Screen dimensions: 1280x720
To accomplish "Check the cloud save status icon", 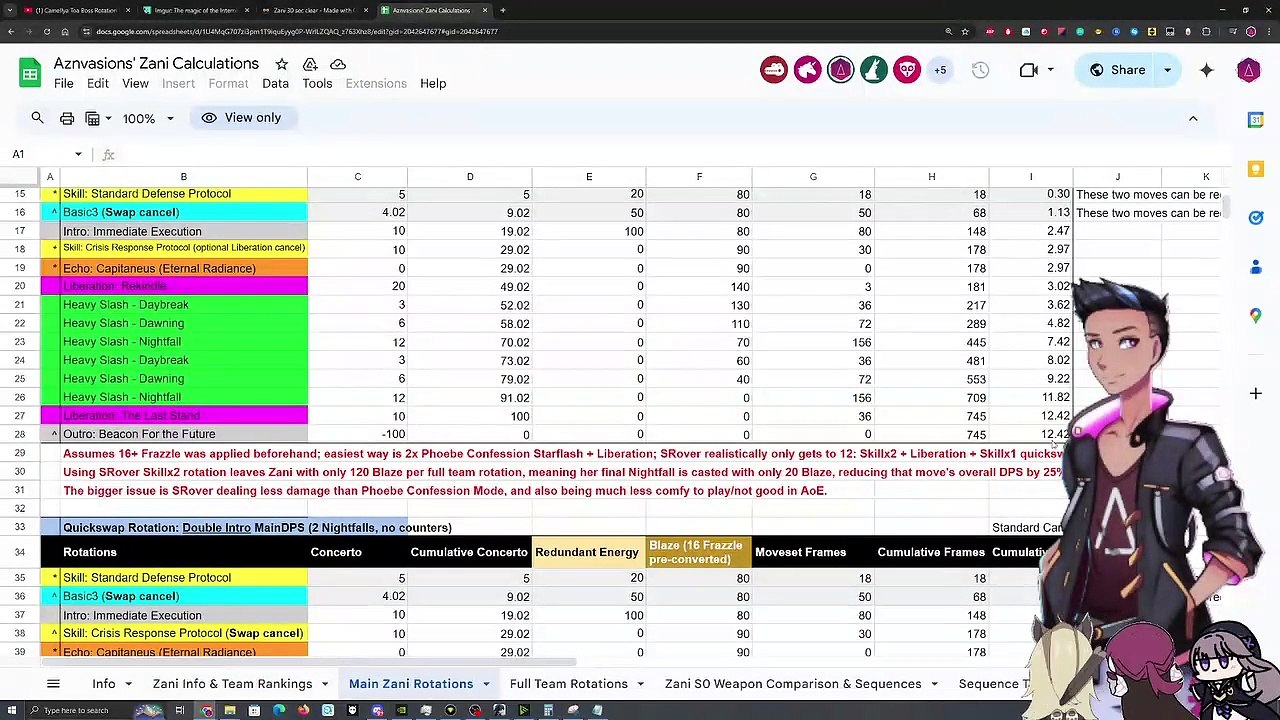I will point(338,64).
